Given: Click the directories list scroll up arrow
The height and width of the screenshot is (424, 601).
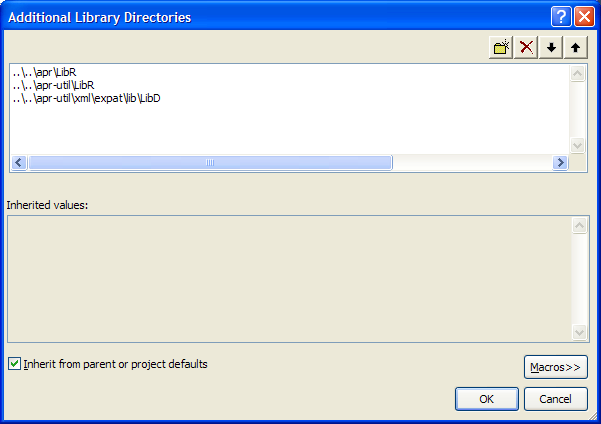Looking at the screenshot, I should 578,73.
